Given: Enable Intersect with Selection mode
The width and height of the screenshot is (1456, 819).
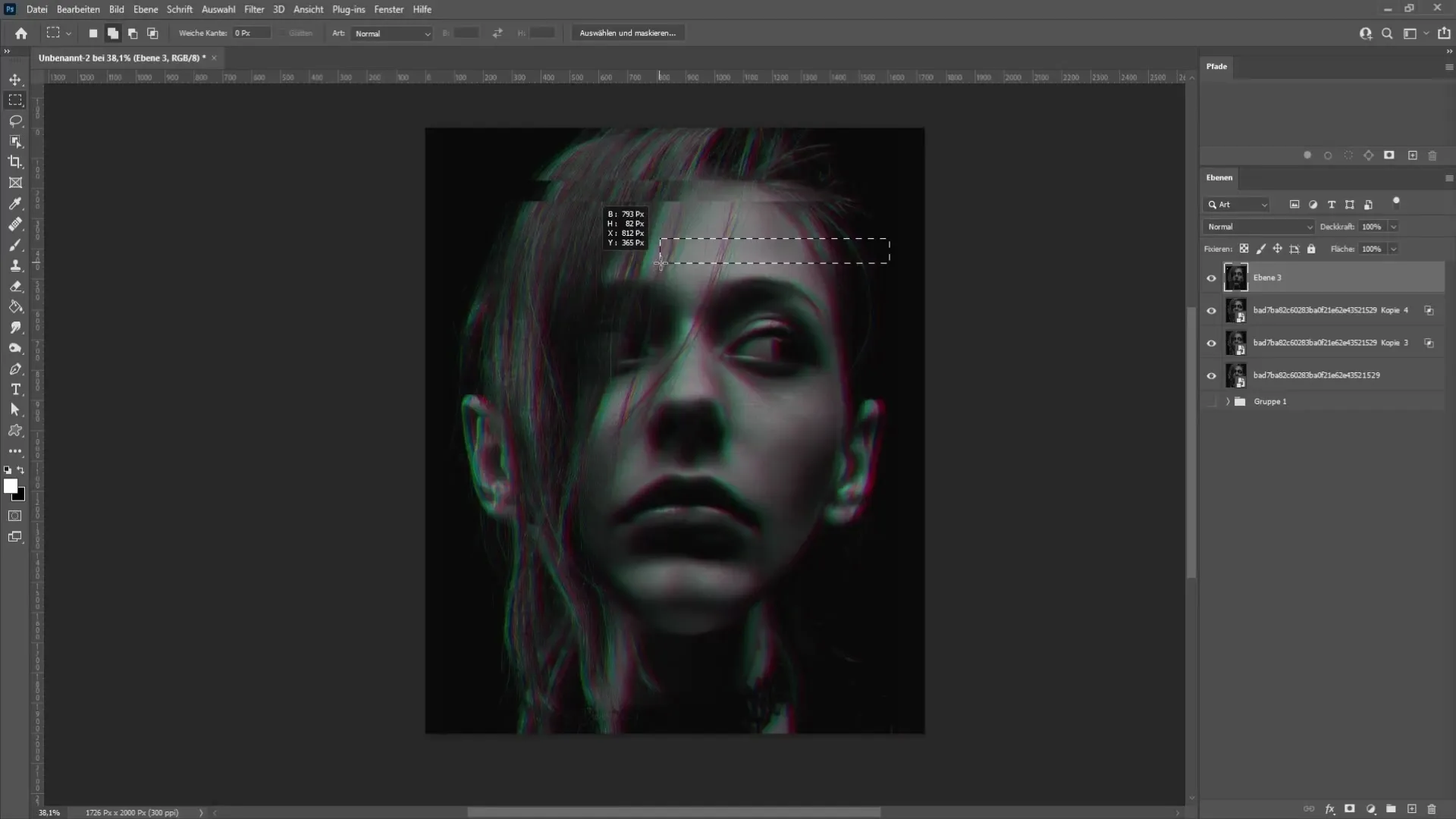Looking at the screenshot, I should click(x=152, y=33).
